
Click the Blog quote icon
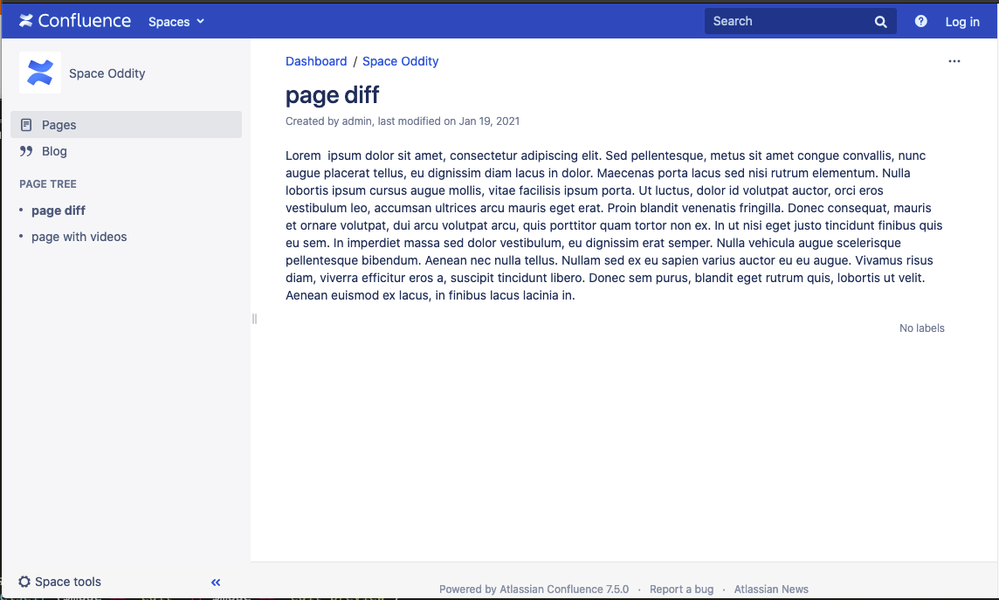pyautogui.click(x=26, y=151)
